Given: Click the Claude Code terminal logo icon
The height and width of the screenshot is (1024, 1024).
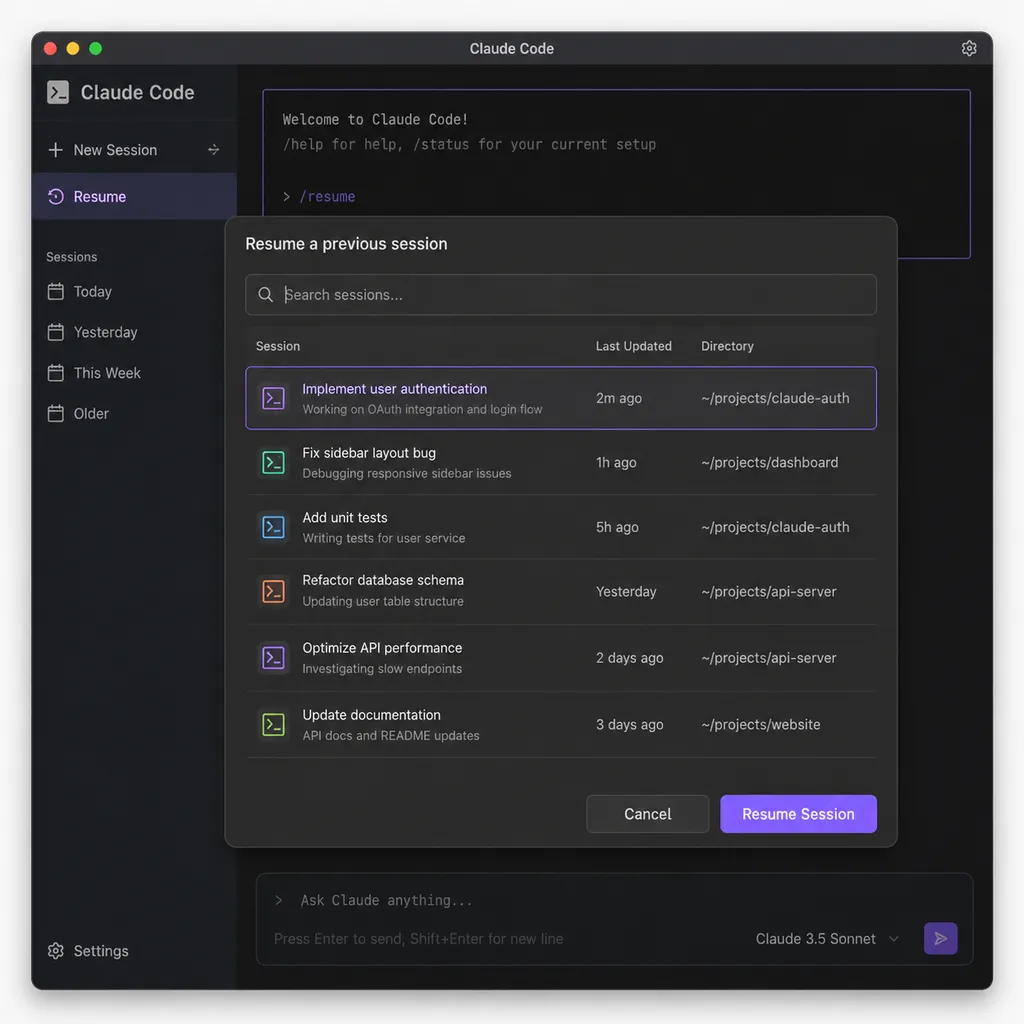Looking at the screenshot, I should point(58,92).
